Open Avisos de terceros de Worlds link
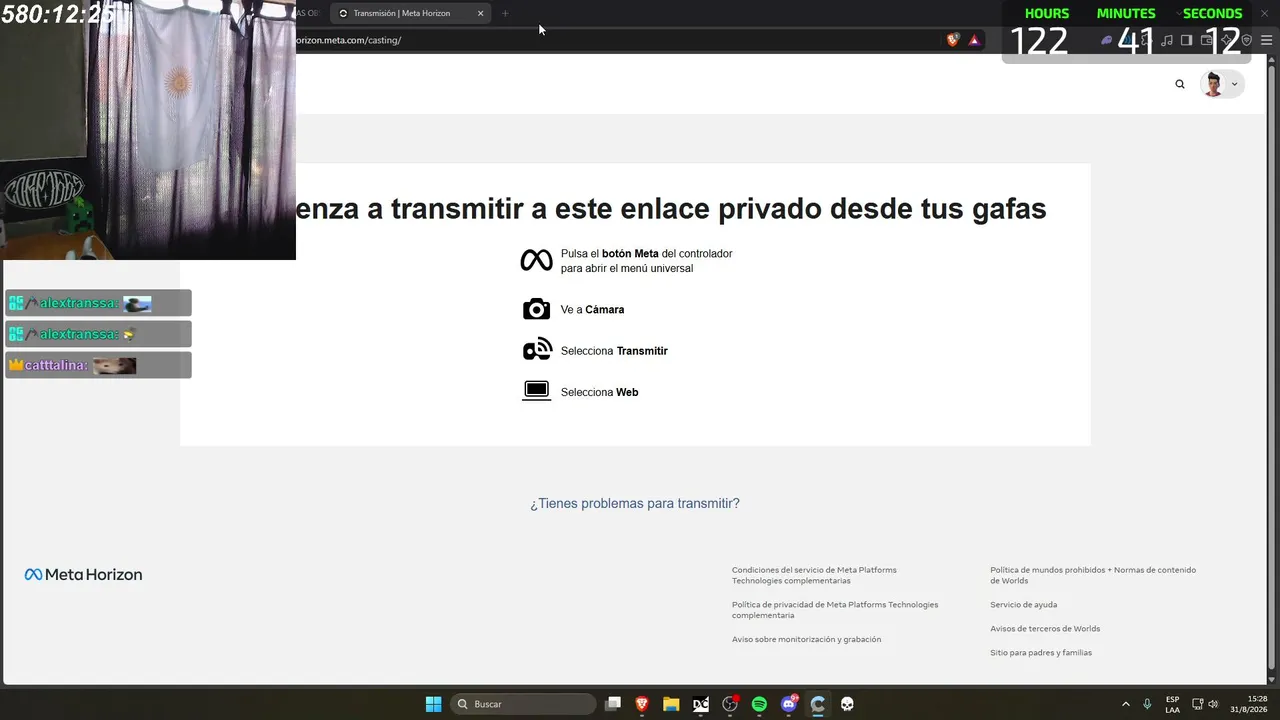Viewport: 1280px width, 720px height. point(1045,628)
